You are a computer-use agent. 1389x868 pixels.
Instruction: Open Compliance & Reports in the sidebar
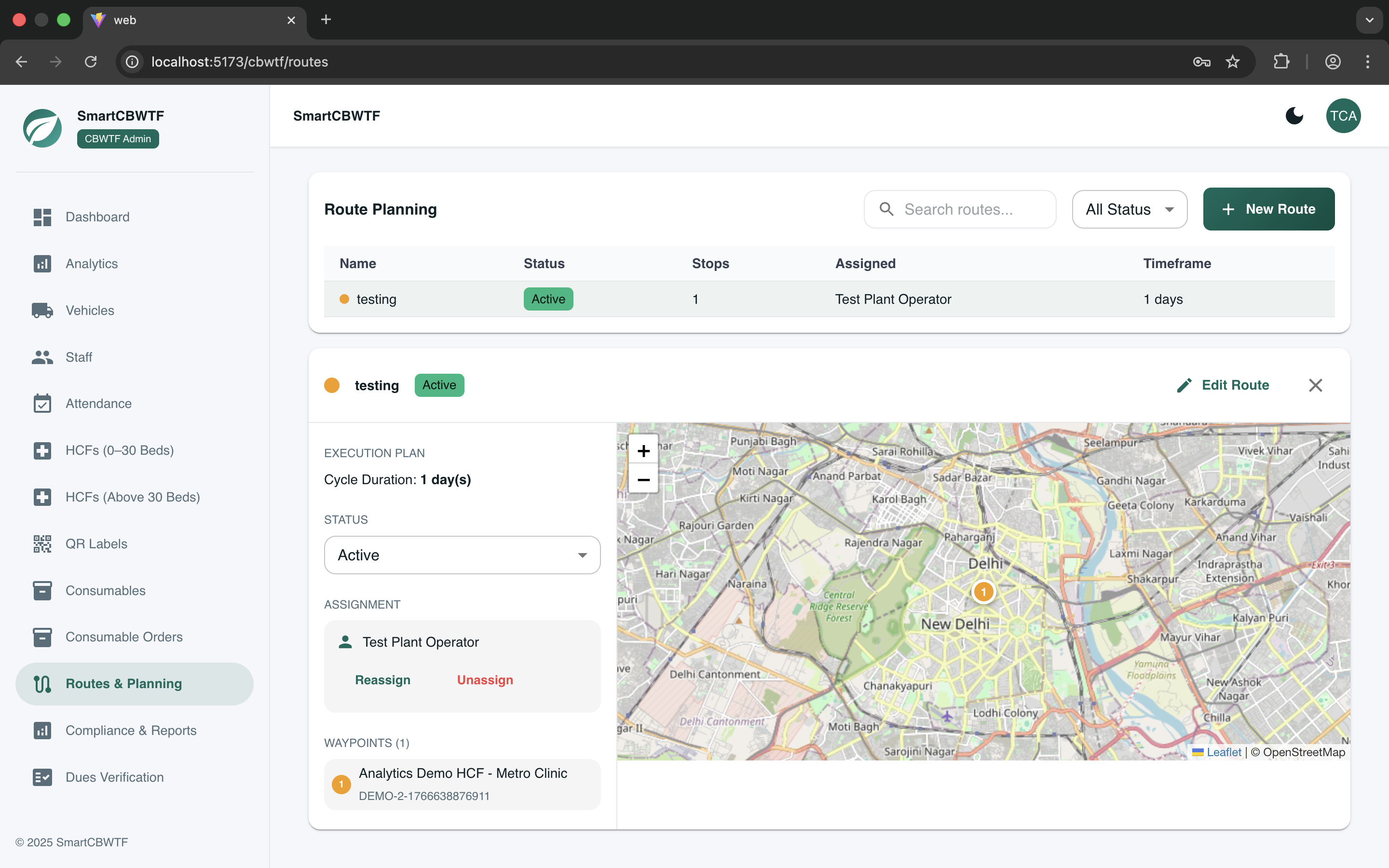coord(131,730)
